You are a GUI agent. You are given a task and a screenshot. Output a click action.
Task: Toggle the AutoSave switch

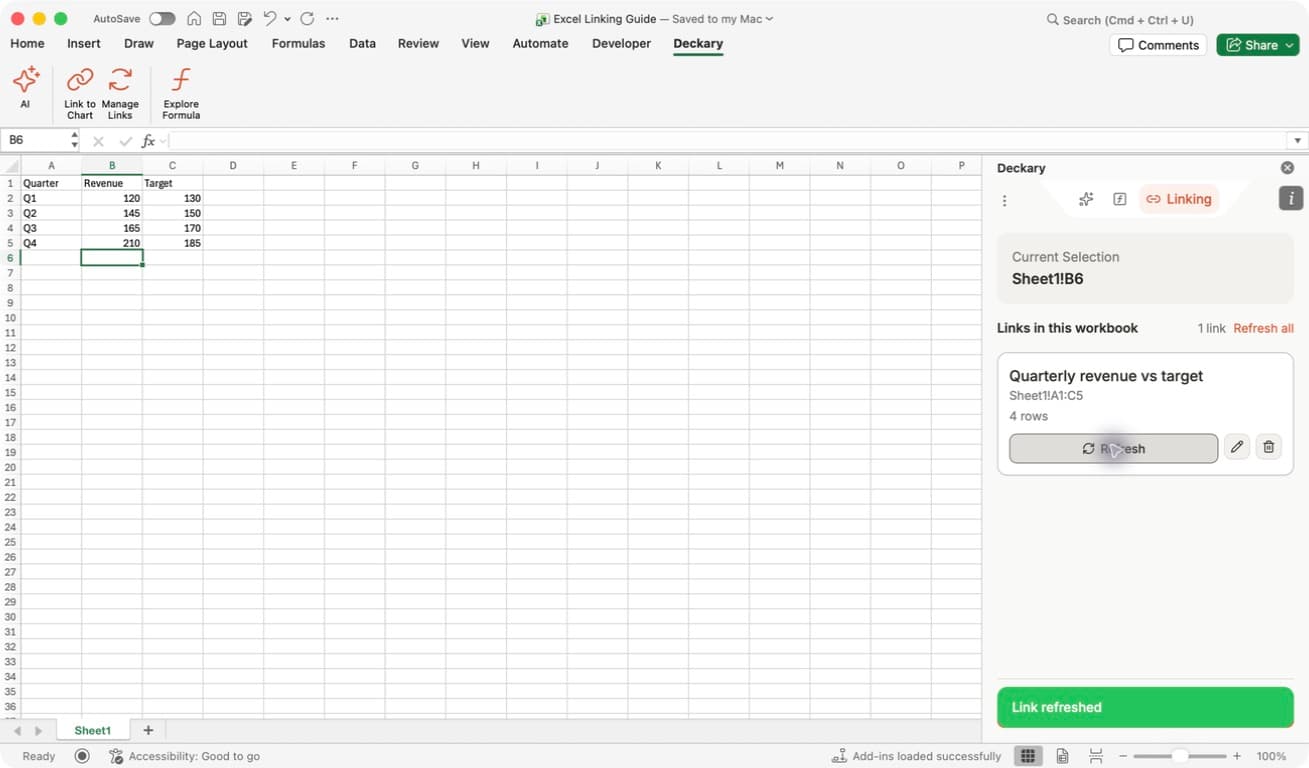[x=162, y=19]
